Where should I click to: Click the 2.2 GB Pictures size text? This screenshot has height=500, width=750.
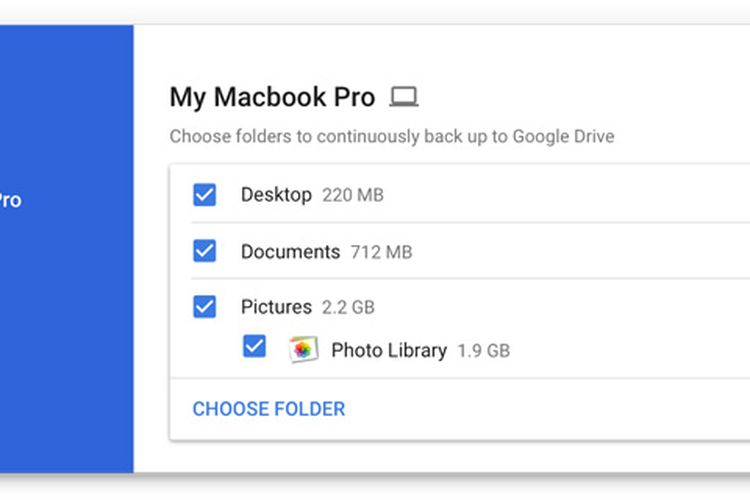(x=348, y=307)
